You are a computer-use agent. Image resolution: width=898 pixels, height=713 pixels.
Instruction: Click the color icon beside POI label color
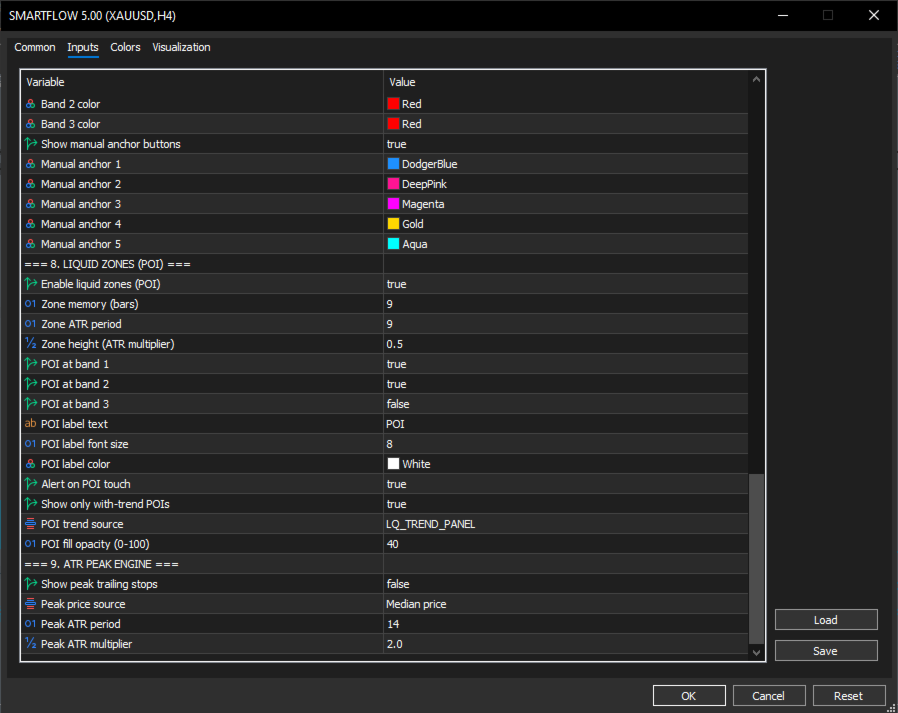(x=30, y=464)
